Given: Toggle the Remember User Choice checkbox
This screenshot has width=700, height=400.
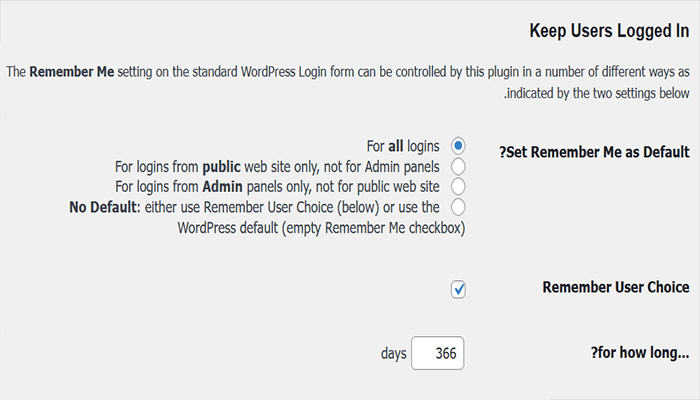Looking at the screenshot, I should [459, 289].
